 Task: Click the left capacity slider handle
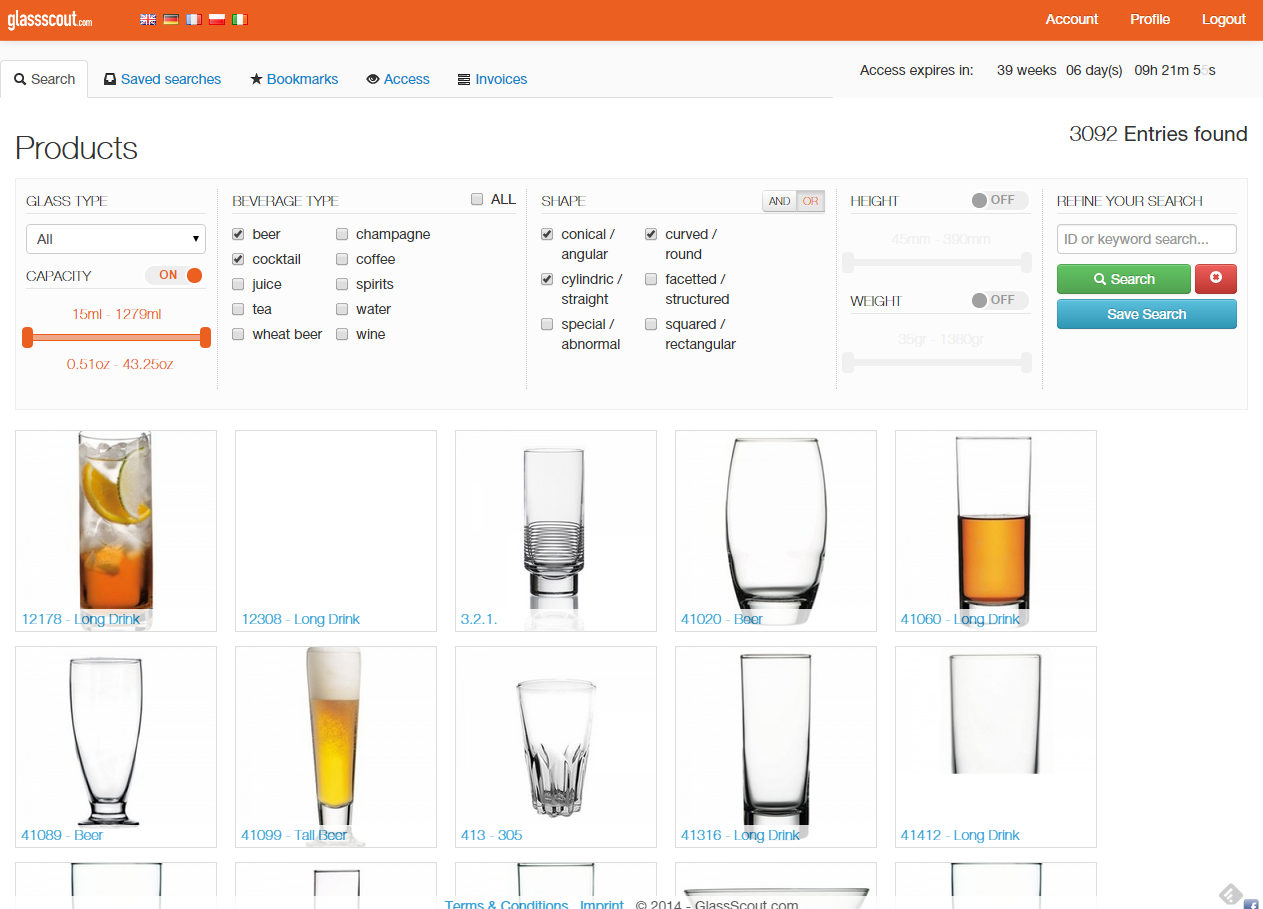pyautogui.click(x=28, y=338)
